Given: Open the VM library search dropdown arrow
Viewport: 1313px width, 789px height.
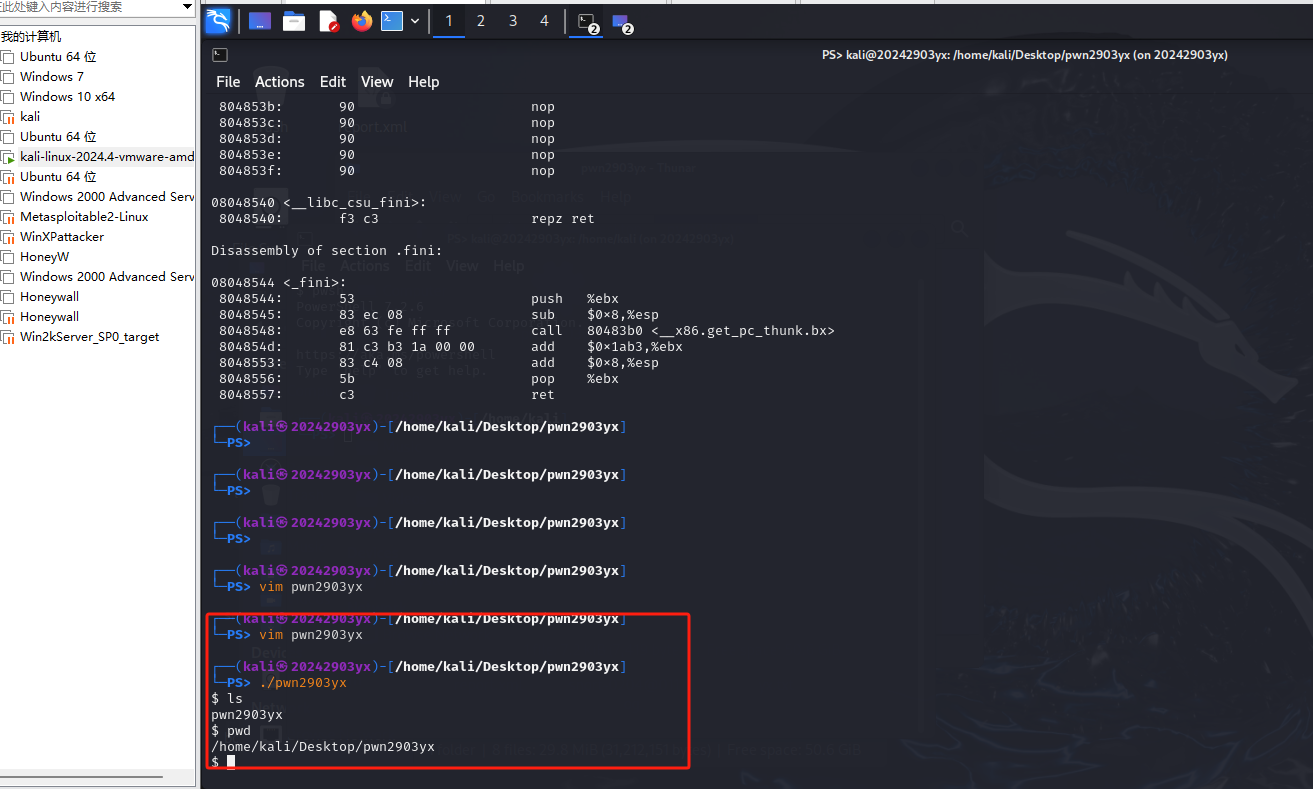Looking at the screenshot, I should click(187, 7).
